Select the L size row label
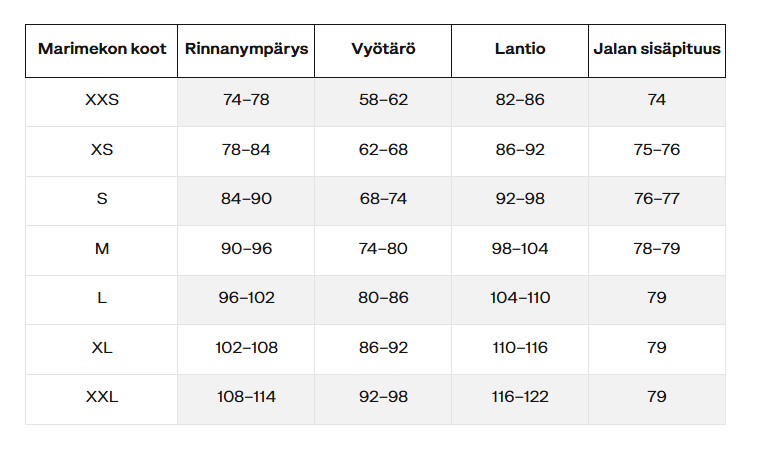The width and height of the screenshot is (757, 465). point(101,298)
